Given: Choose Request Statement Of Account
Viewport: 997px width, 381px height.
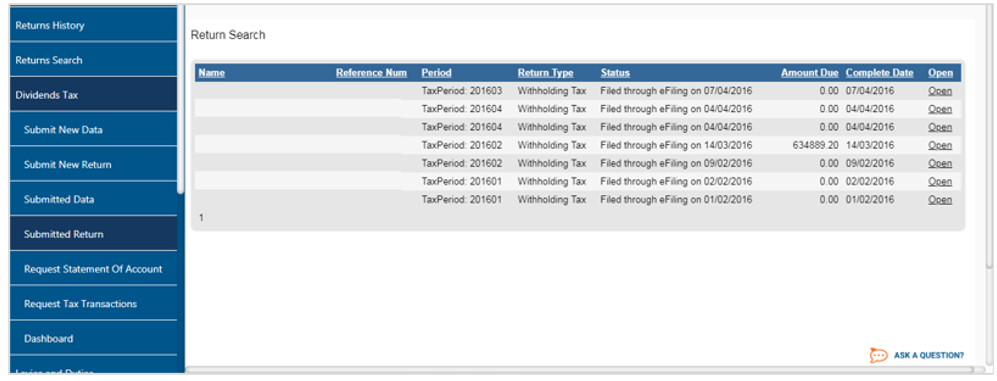Looking at the screenshot, I should point(93,269).
